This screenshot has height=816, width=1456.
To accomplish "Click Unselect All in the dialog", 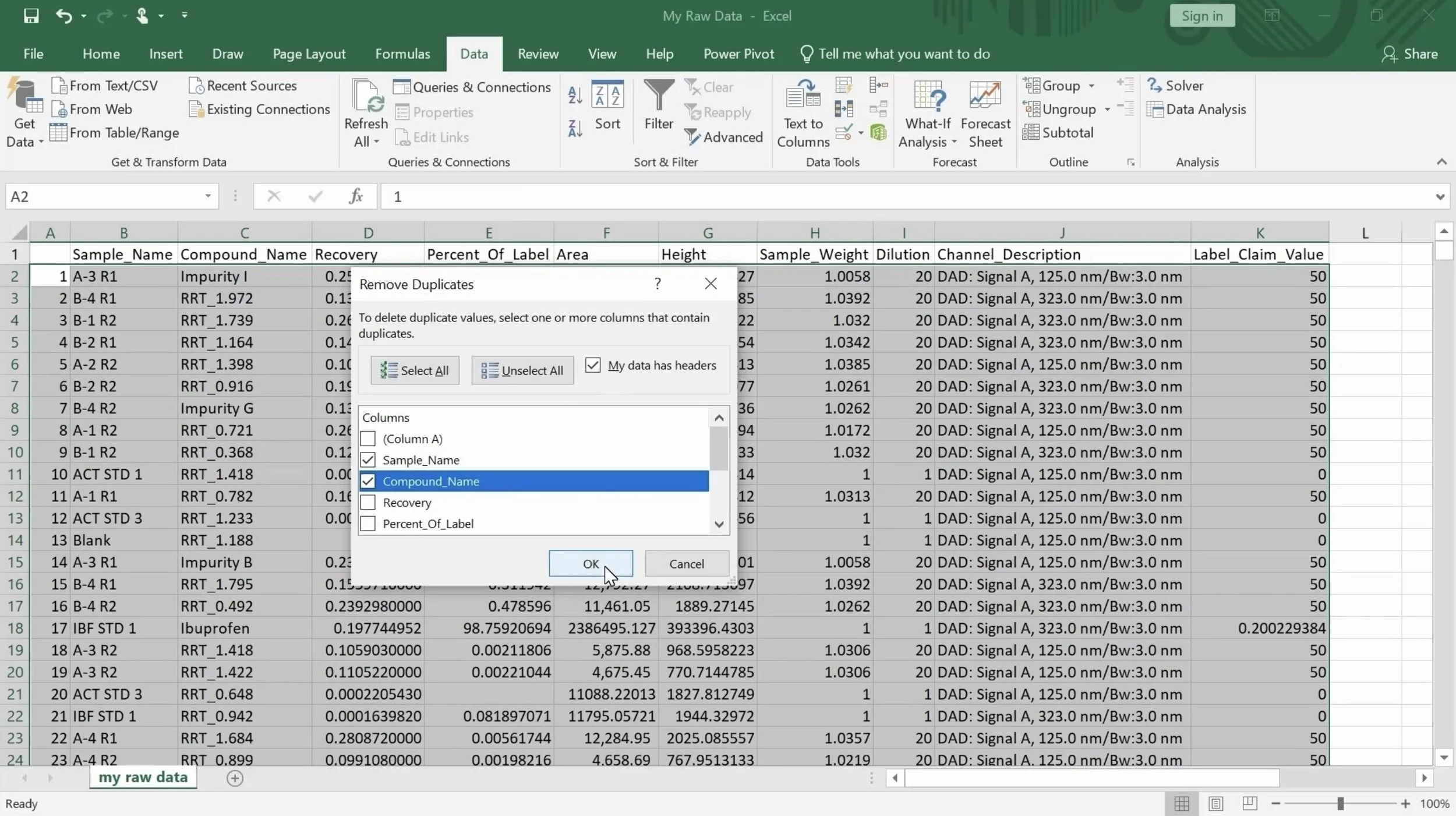I will (x=521, y=370).
